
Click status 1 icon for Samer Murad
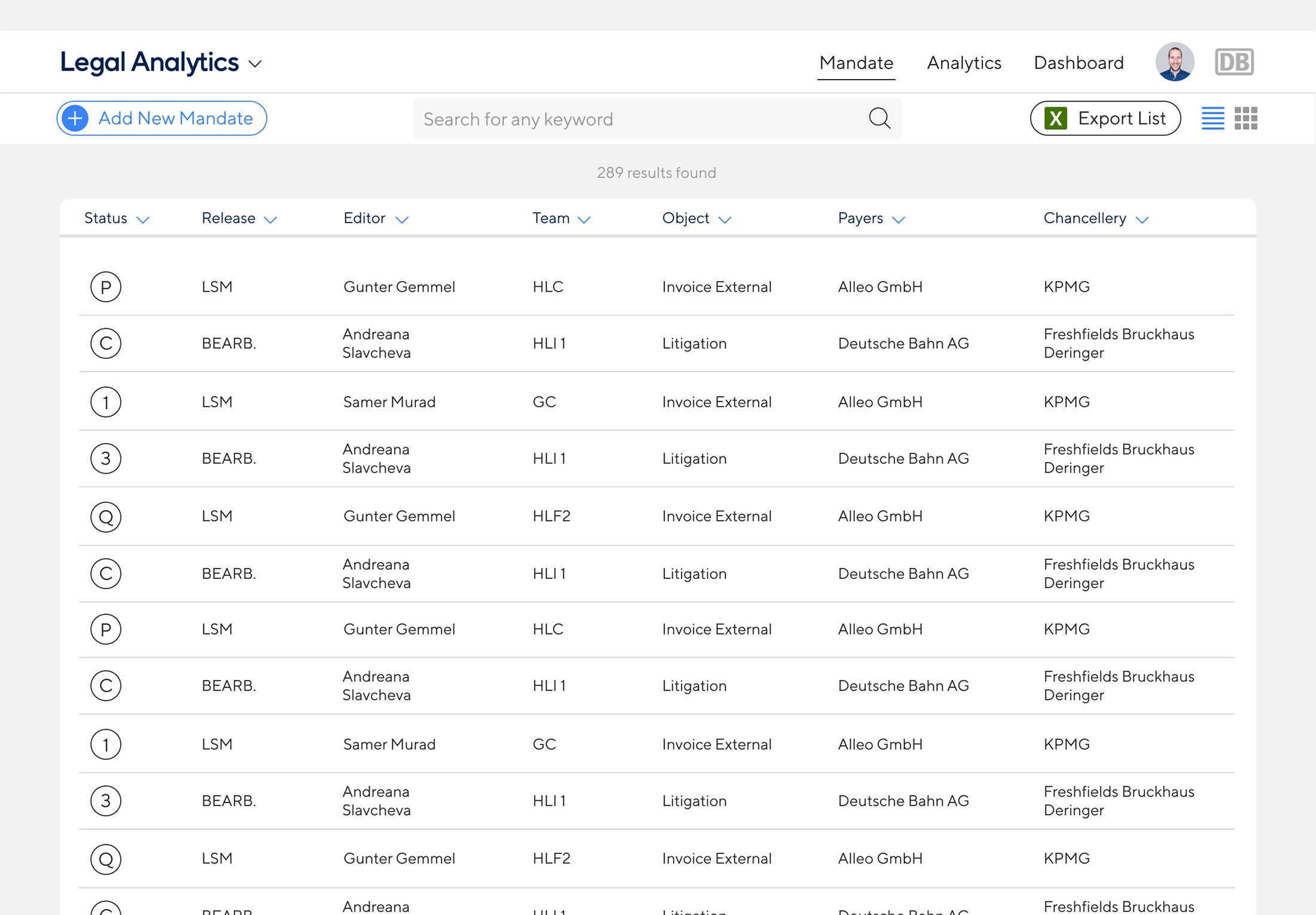106,402
